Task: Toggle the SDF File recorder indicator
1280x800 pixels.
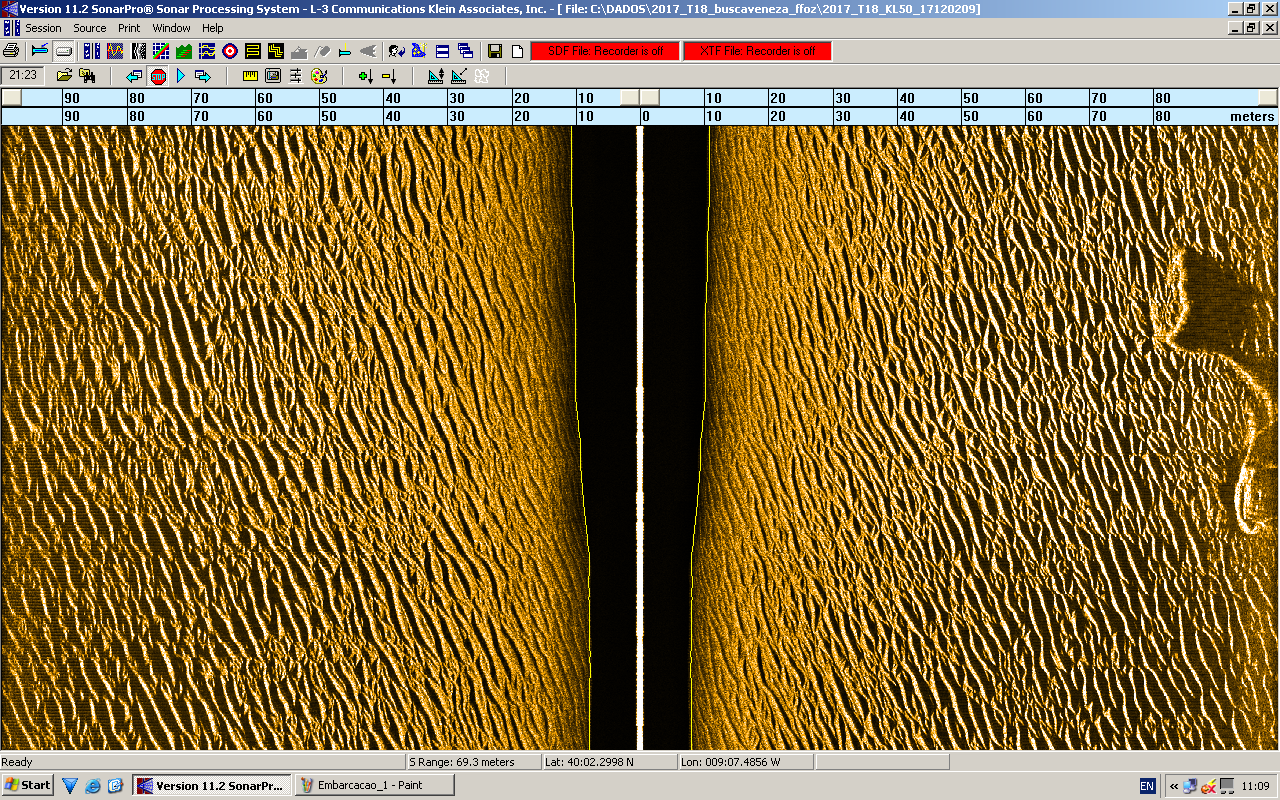Action: pos(604,51)
